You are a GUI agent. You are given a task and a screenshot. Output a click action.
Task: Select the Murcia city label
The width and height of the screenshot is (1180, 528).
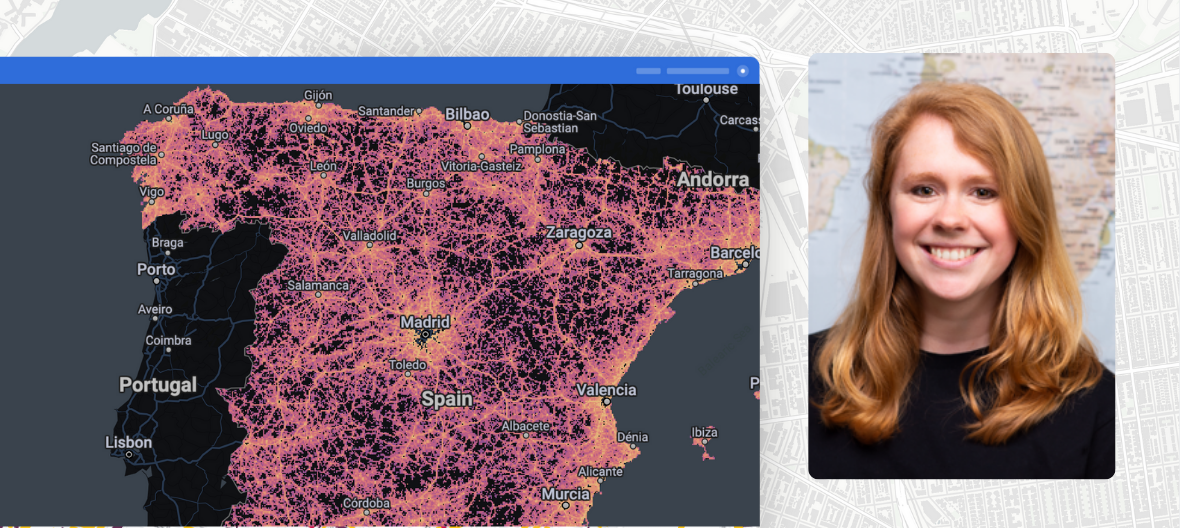[566, 494]
